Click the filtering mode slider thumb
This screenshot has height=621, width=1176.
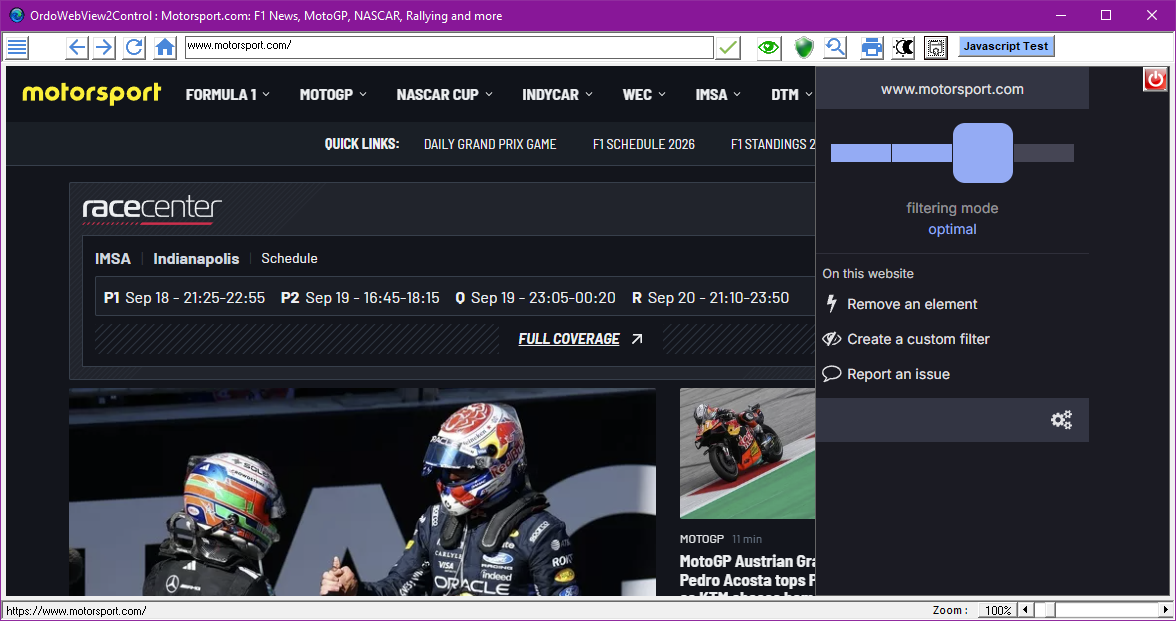(982, 153)
